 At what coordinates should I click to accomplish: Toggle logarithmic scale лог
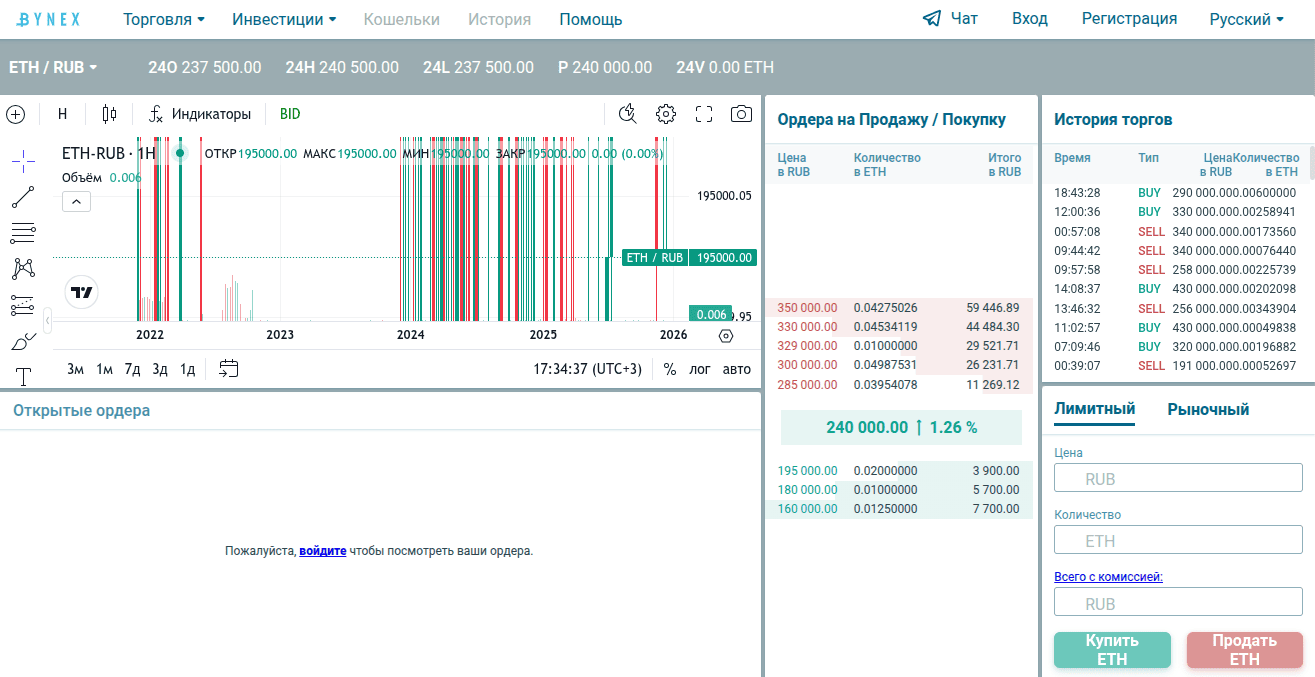(x=700, y=369)
